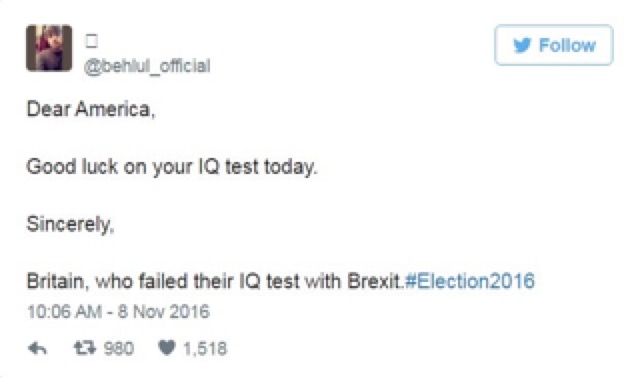Follow @behlul_official via the Follow label
The width and height of the screenshot is (638, 378).
pyautogui.click(x=567, y=45)
